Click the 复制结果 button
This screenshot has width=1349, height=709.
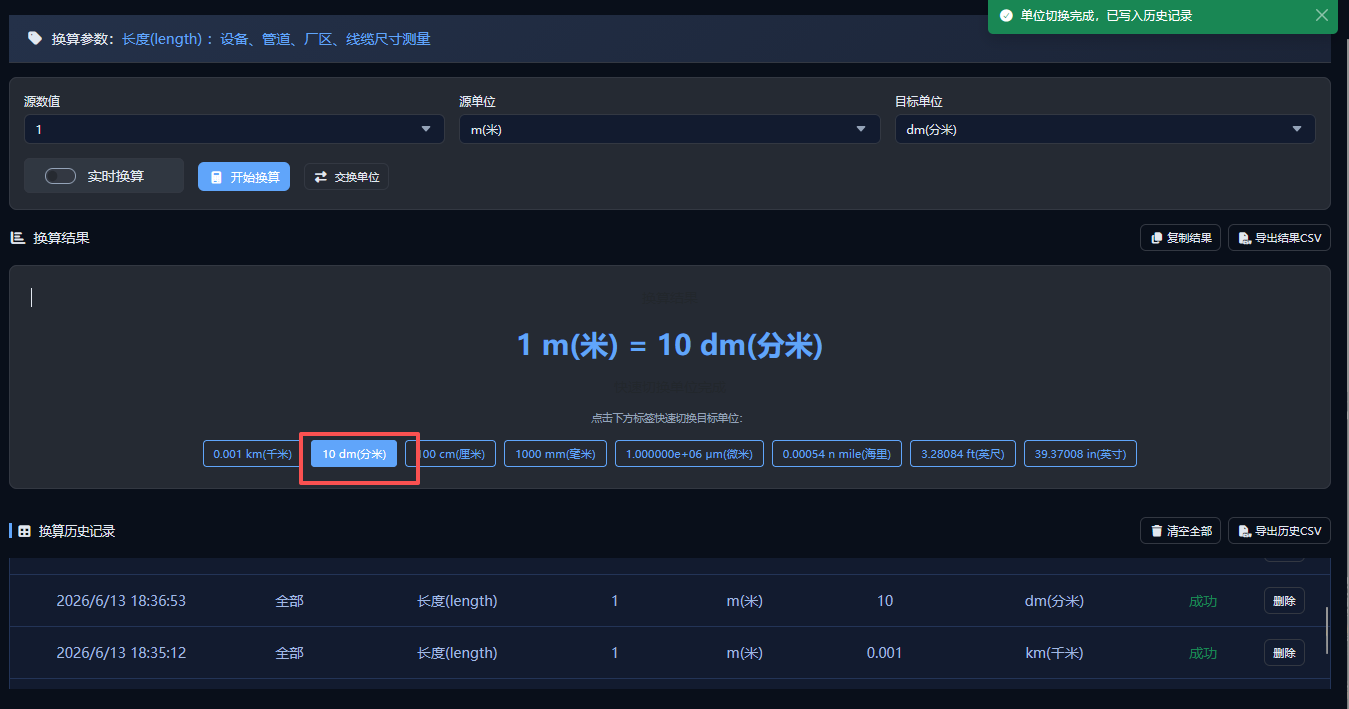(1180, 238)
